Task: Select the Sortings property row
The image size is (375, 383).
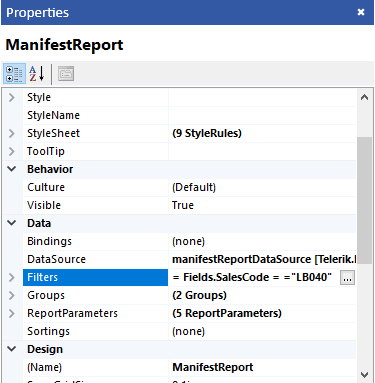Action: point(189,331)
